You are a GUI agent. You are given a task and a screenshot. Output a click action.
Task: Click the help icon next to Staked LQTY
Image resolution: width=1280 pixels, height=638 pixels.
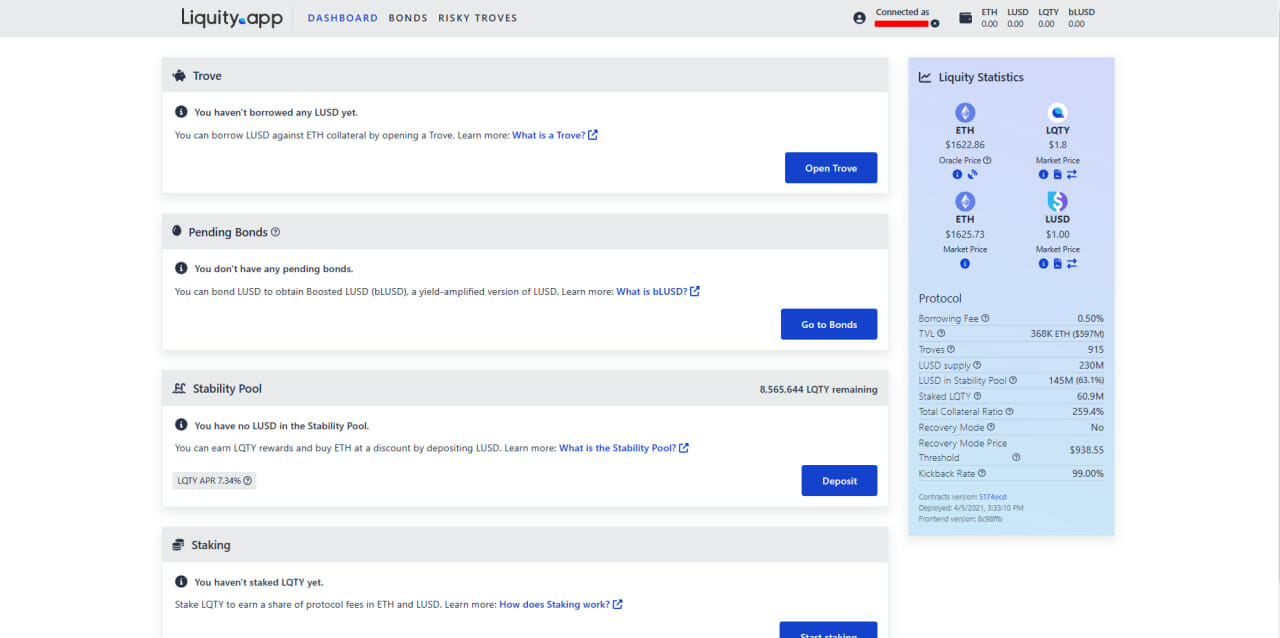pyautogui.click(x=980, y=396)
